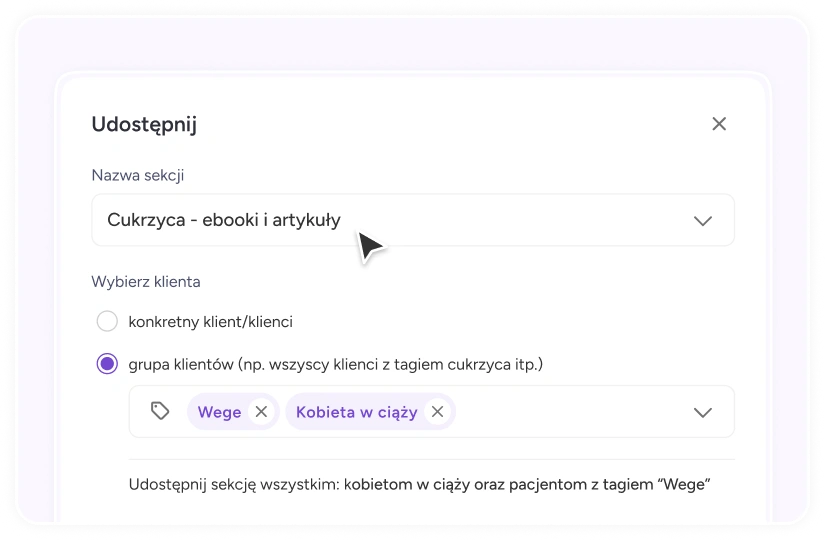Remove the Kobieta w ciąży tag
825x540 pixels.
[x=437, y=412]
